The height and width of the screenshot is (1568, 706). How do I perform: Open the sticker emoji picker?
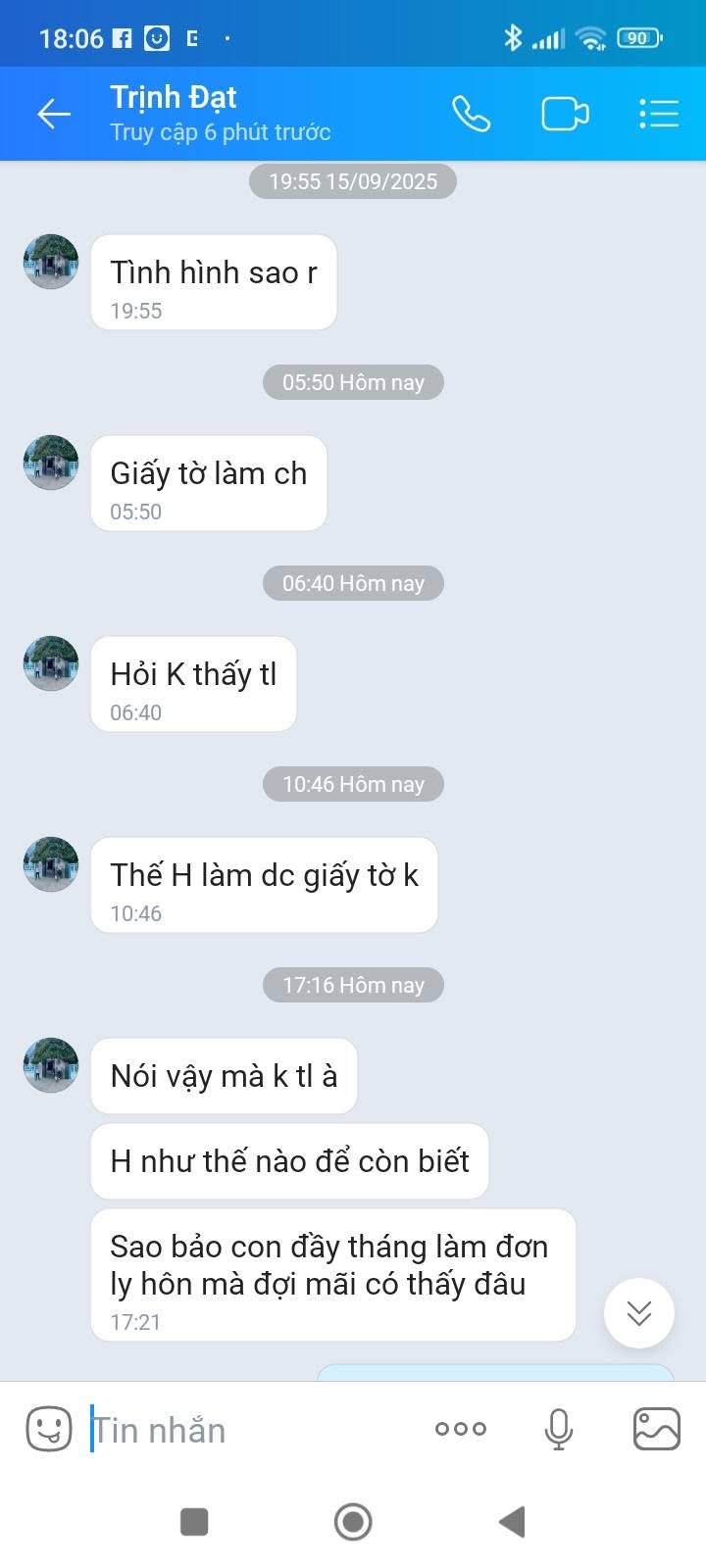(x=48, y=1429)
